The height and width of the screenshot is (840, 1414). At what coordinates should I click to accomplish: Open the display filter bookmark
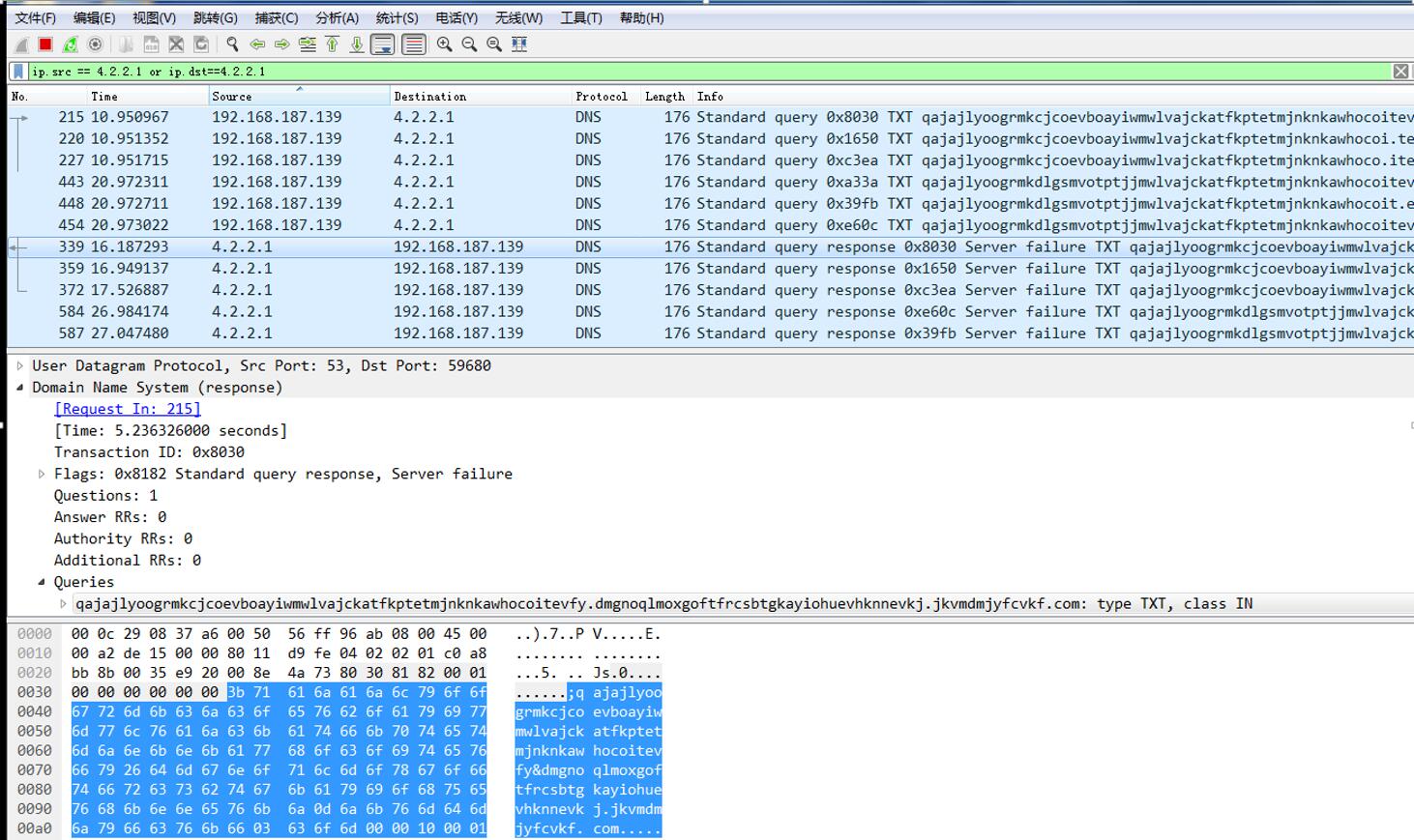[x=18, y=72]
